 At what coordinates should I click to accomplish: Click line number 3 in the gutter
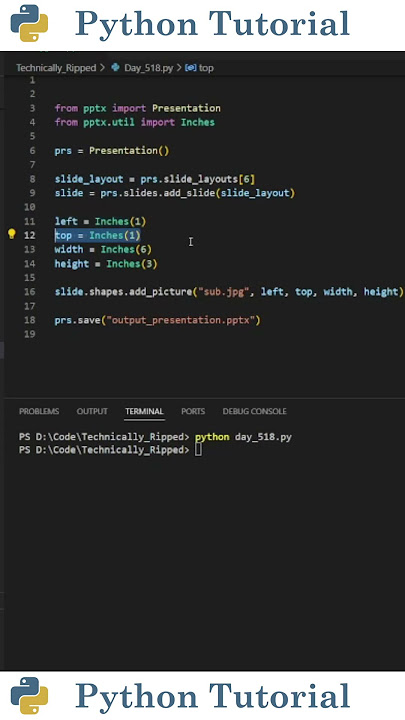[32, 108]
